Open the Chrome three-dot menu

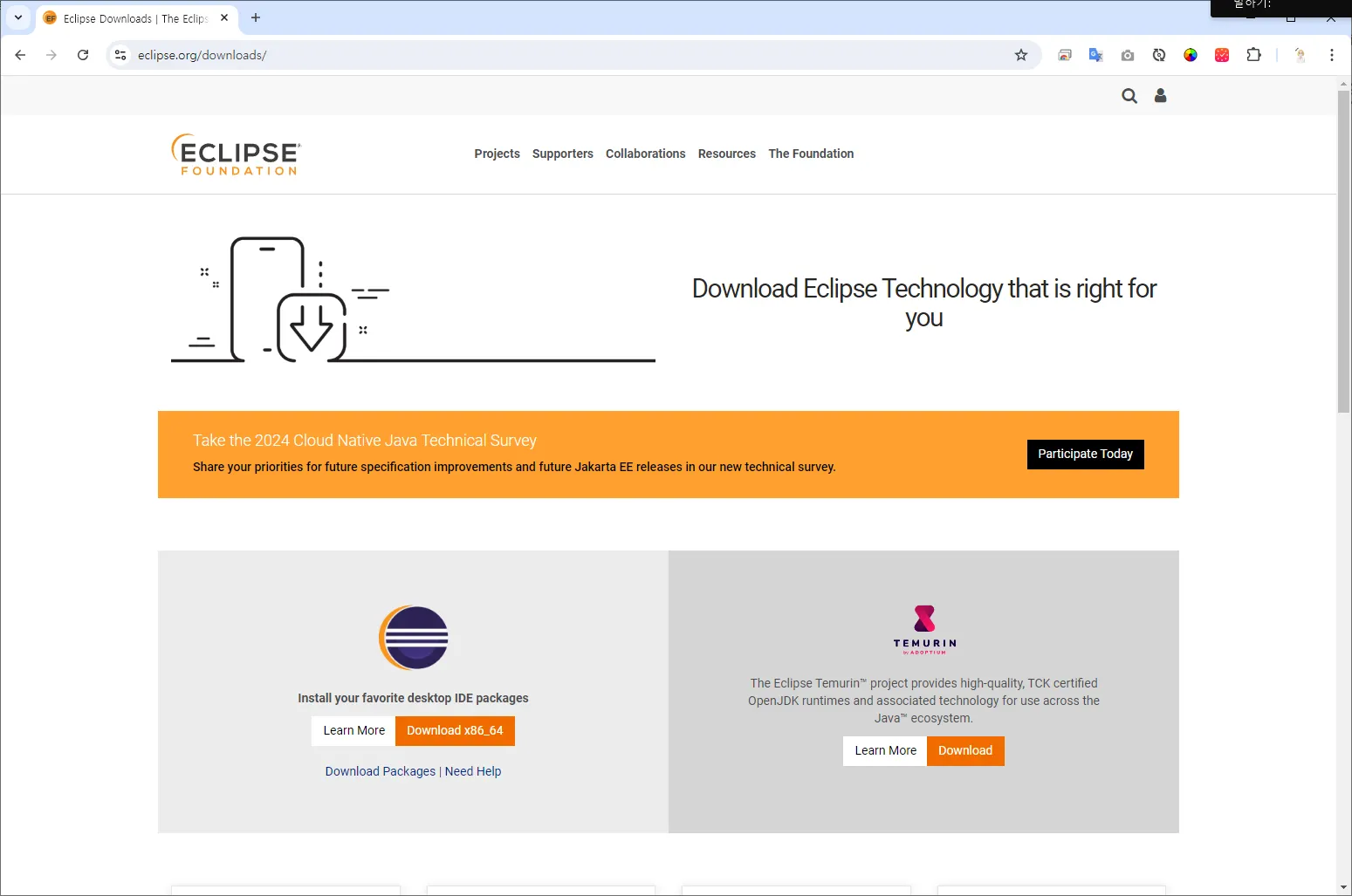pos(1332,55)
